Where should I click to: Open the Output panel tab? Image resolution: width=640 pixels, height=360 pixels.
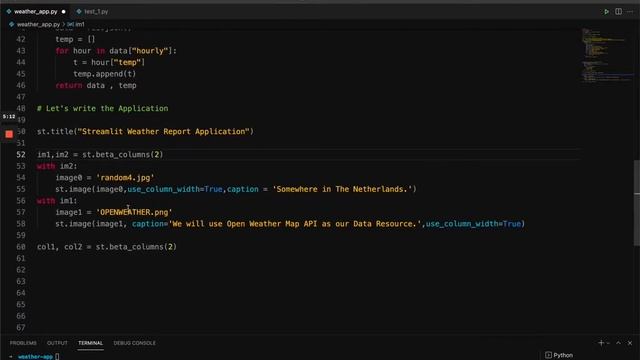pos(57,343)
